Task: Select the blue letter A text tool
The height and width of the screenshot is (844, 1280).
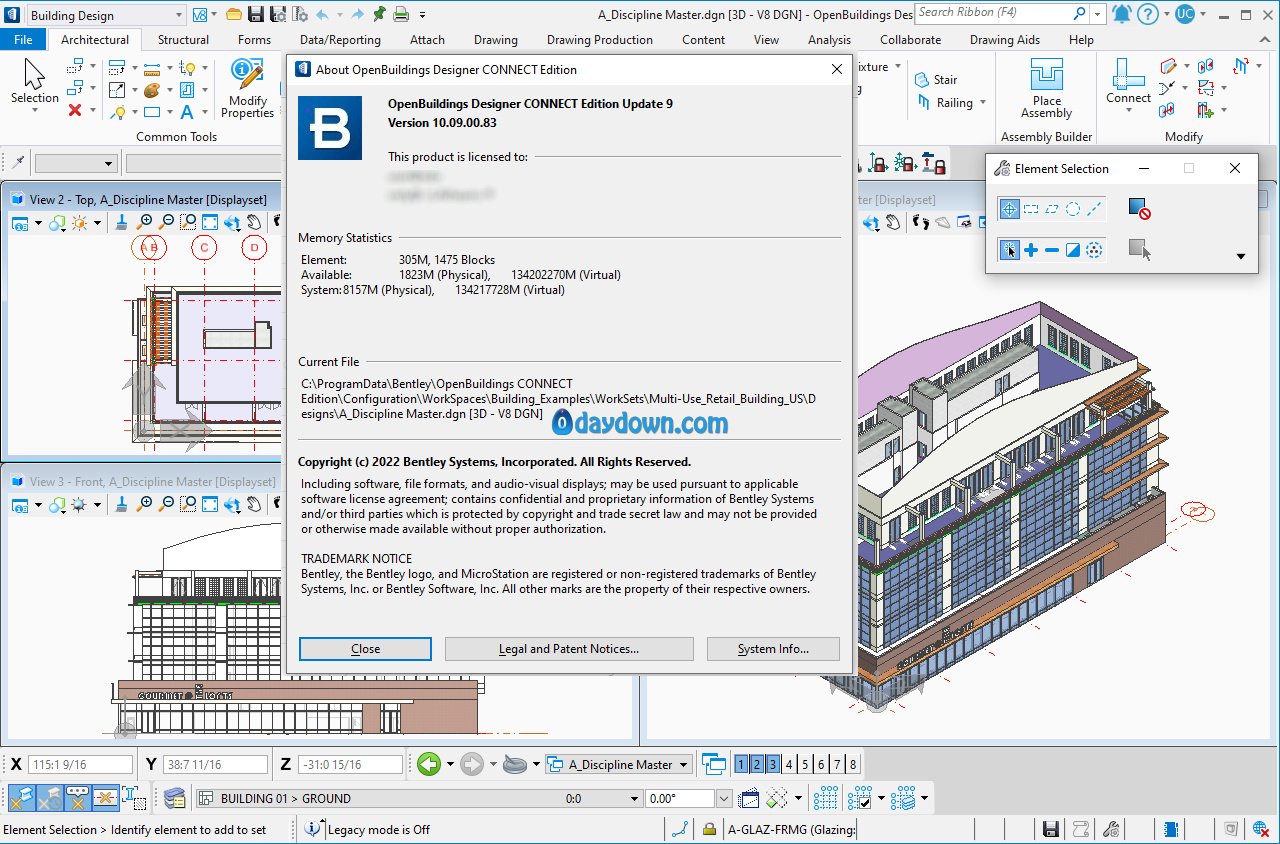Action: [x=187, y=112]
